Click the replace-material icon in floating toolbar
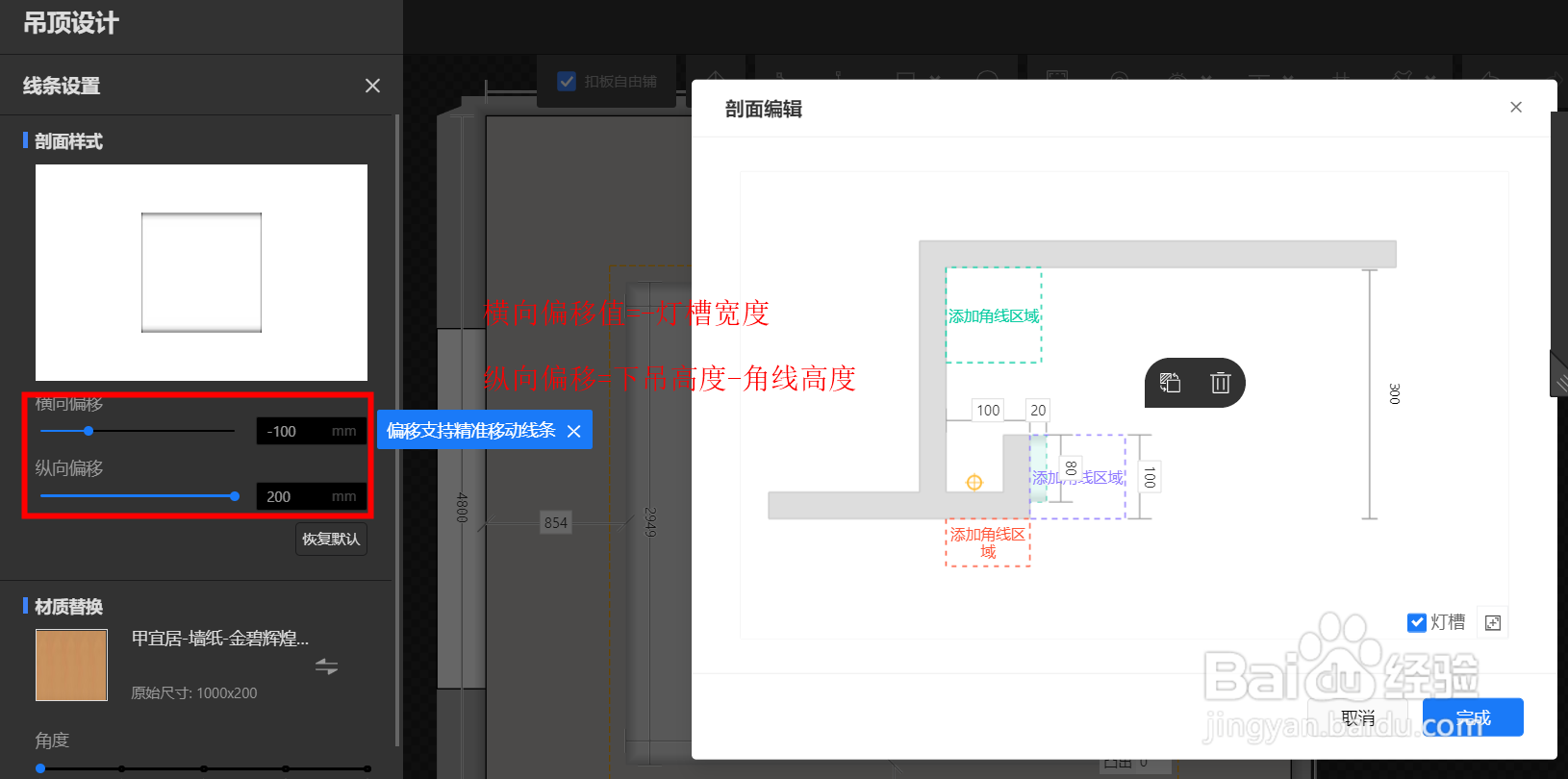 1170,383
